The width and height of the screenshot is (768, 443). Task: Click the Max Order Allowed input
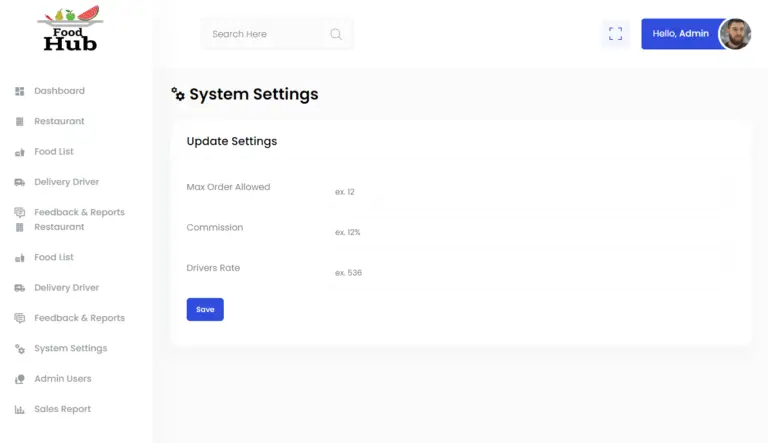point(532,192)
